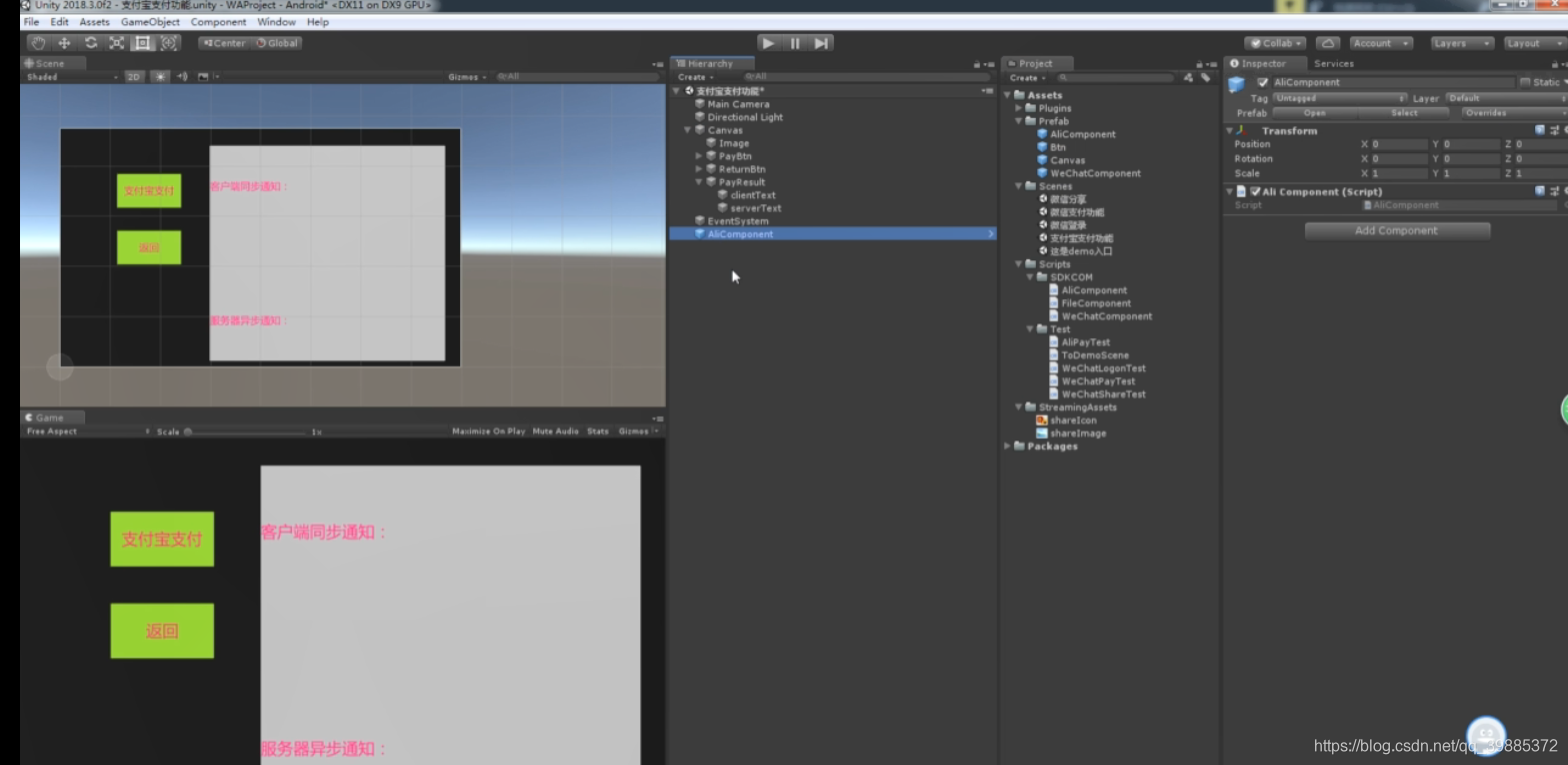Image resolution: width=1568 pixels, height=765 pixels.
Task: Open the Tag Untagged dropdown
Action: (x=1340, y=98)
